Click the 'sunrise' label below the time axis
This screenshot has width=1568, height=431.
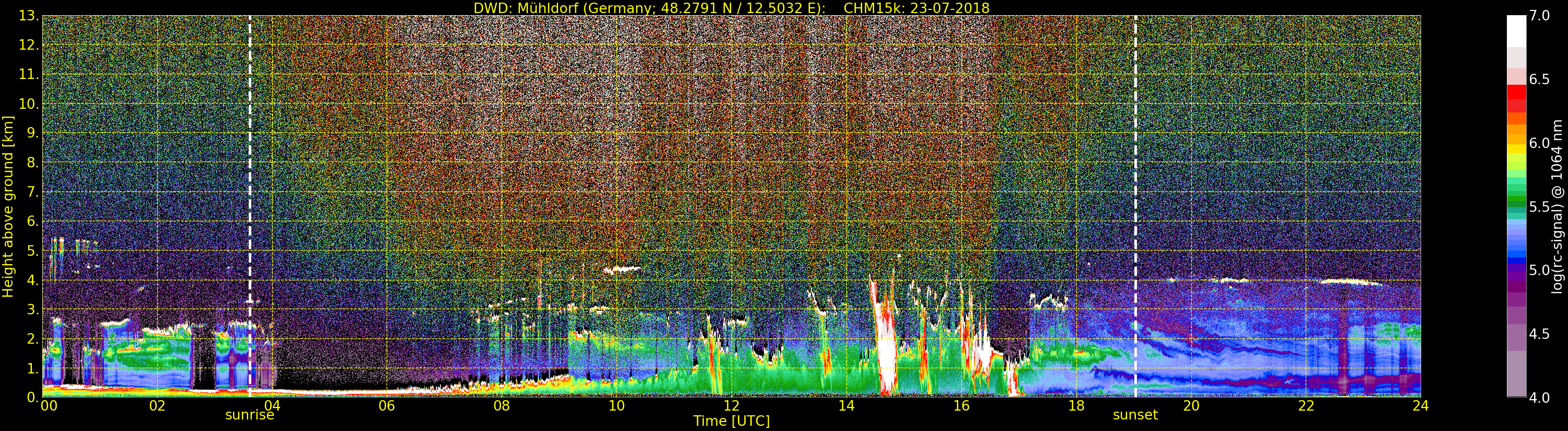[250, 415]
